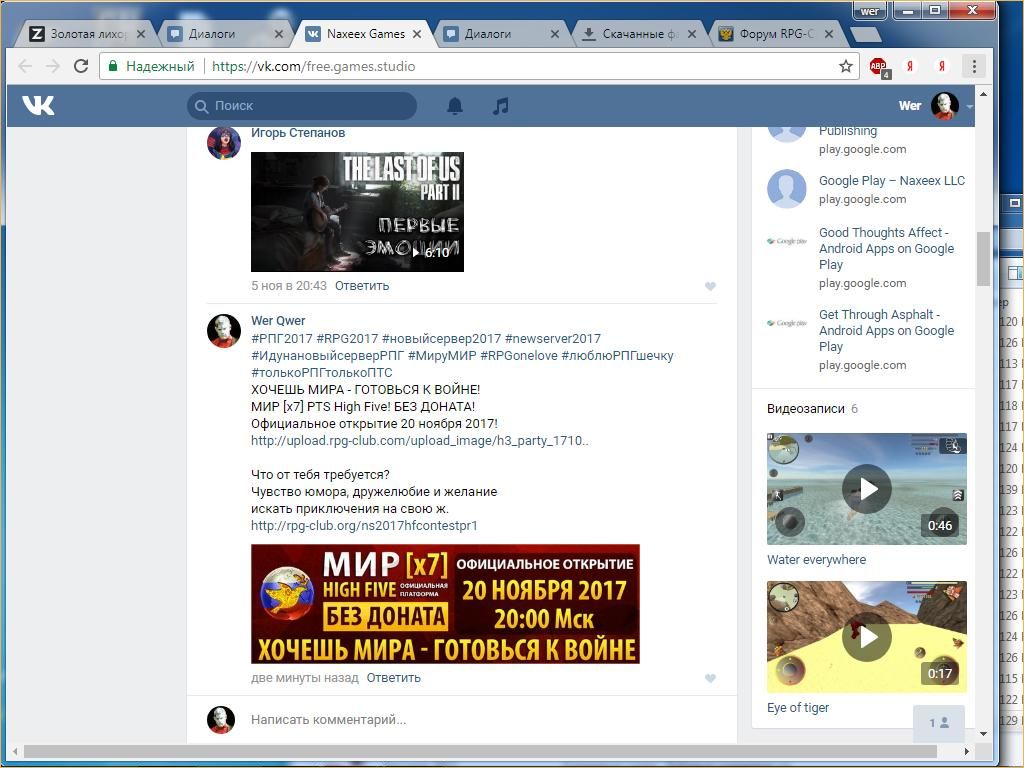The width and height of the screenshot is (1024, 768).
Task: Open the notifications bell
Action: [x=454, y=105]
